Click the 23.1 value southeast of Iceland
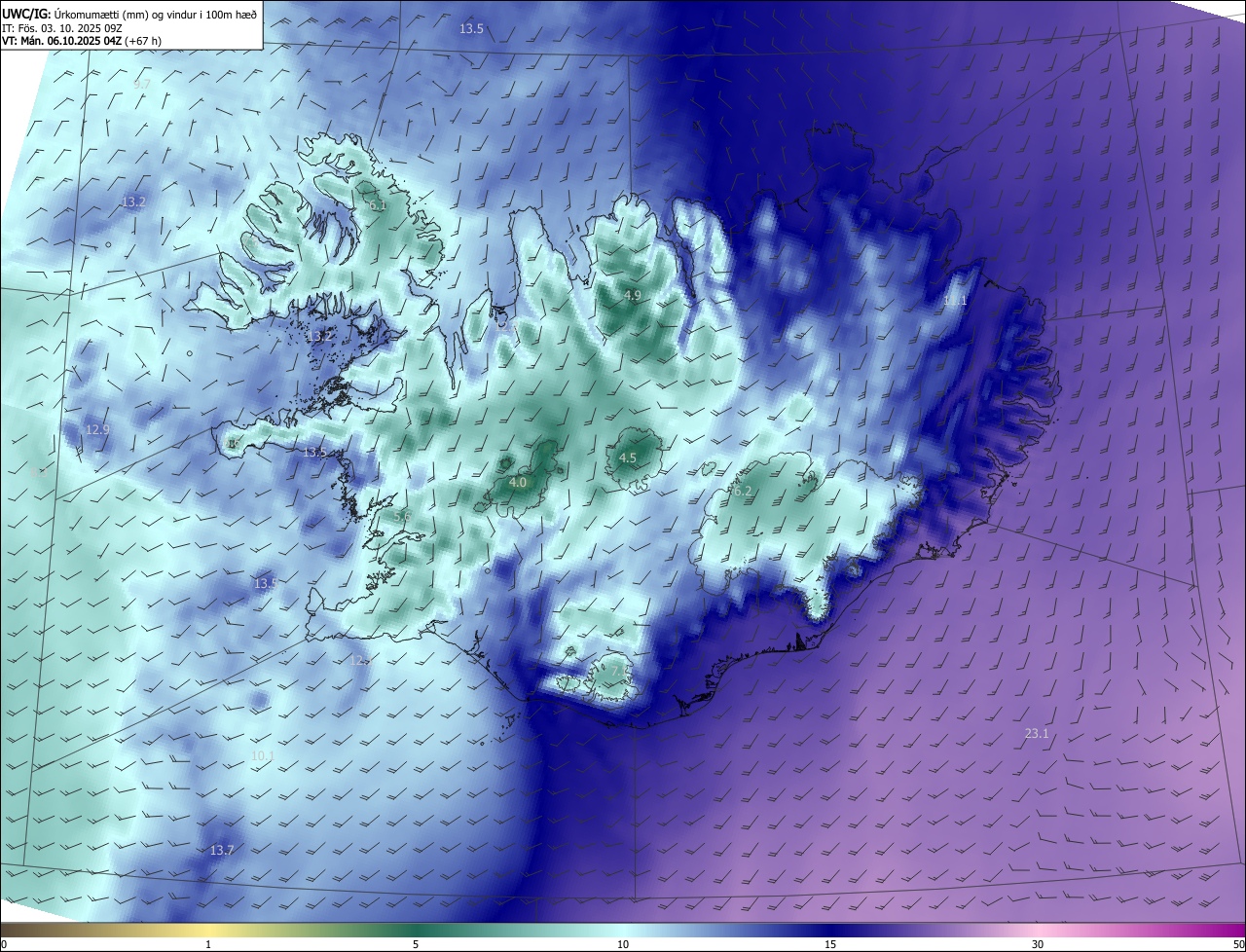1246x952 pixels. (1037, 734)
